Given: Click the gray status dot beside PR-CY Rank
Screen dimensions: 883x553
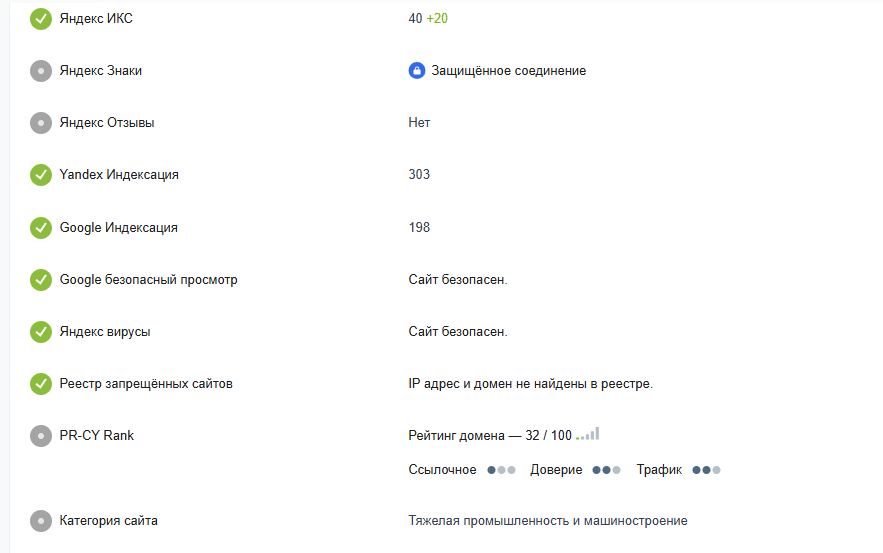Looking at the screenshot, I should [x=41, y=436].
